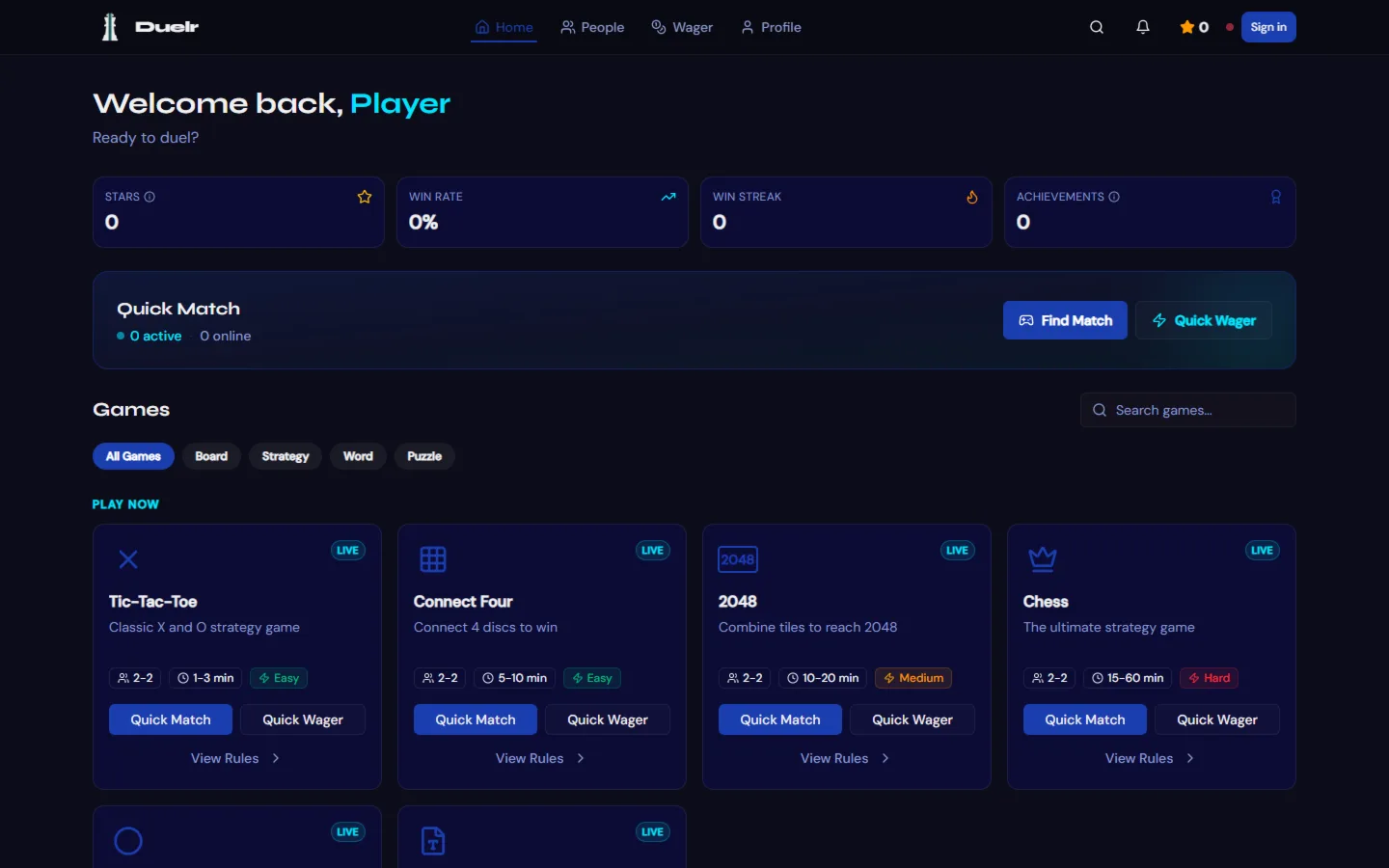This screenshot has width=1389, height=868.
Task: Click the Quick Wager button in Quick Match banner
Action: pyautogui.click(x=1204, y=320)
